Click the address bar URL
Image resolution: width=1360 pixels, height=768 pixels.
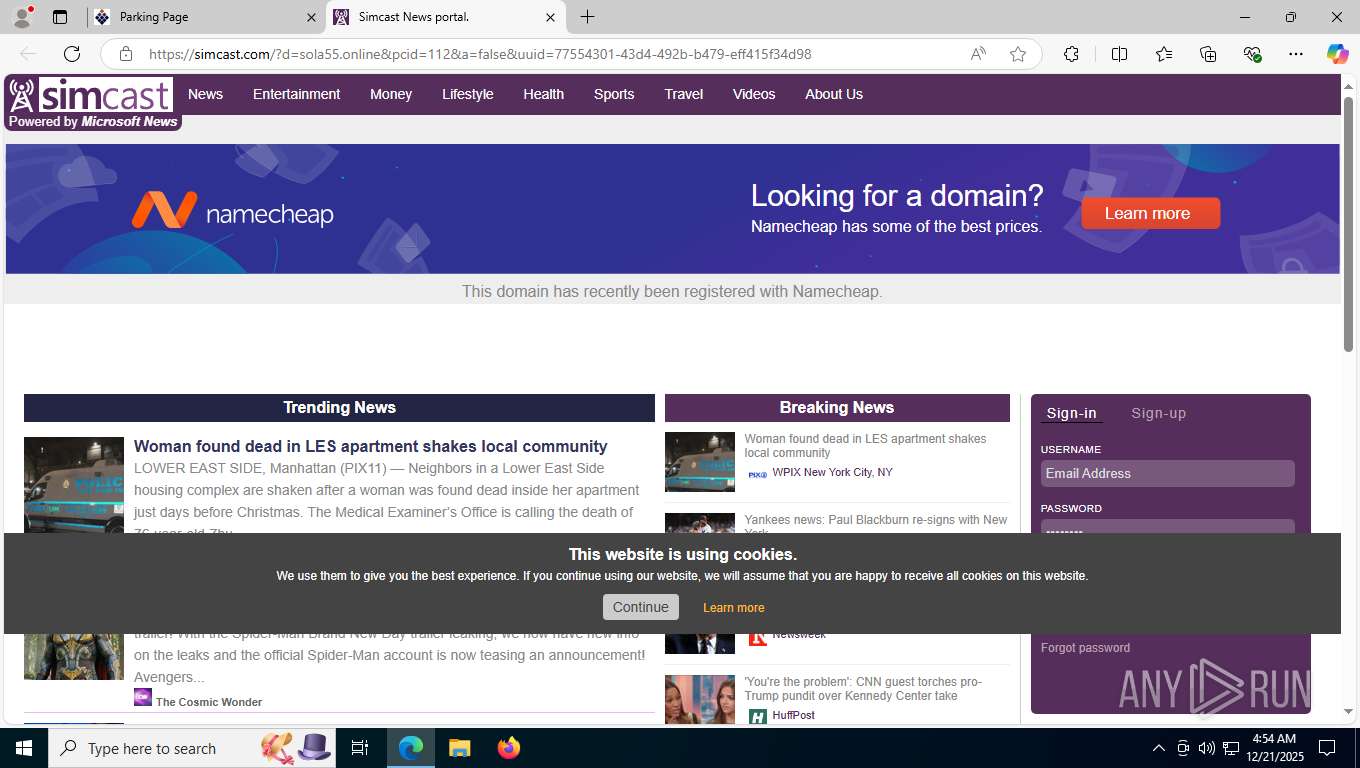click(480, 54)
